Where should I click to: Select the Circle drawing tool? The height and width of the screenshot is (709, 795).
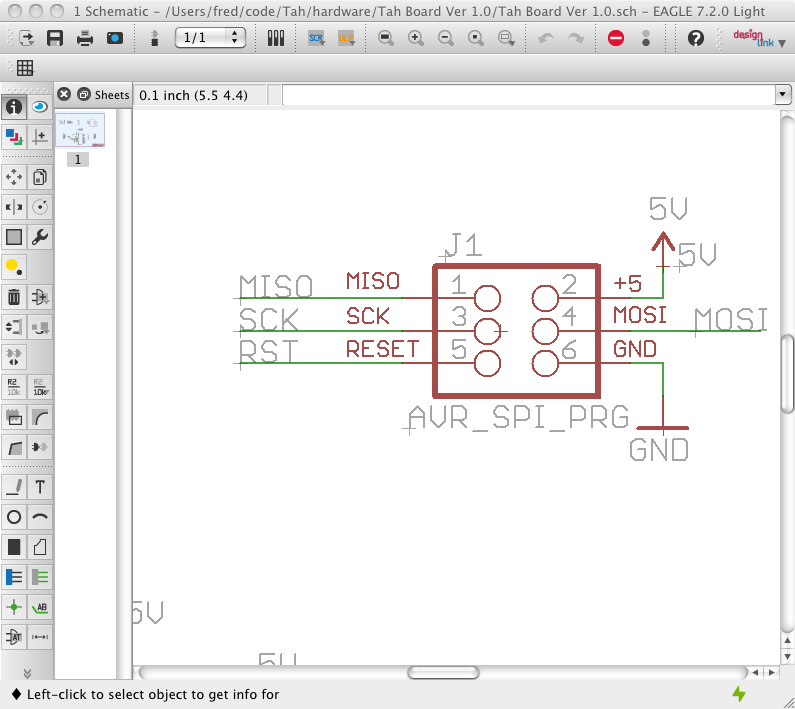(x=14, y=517)
